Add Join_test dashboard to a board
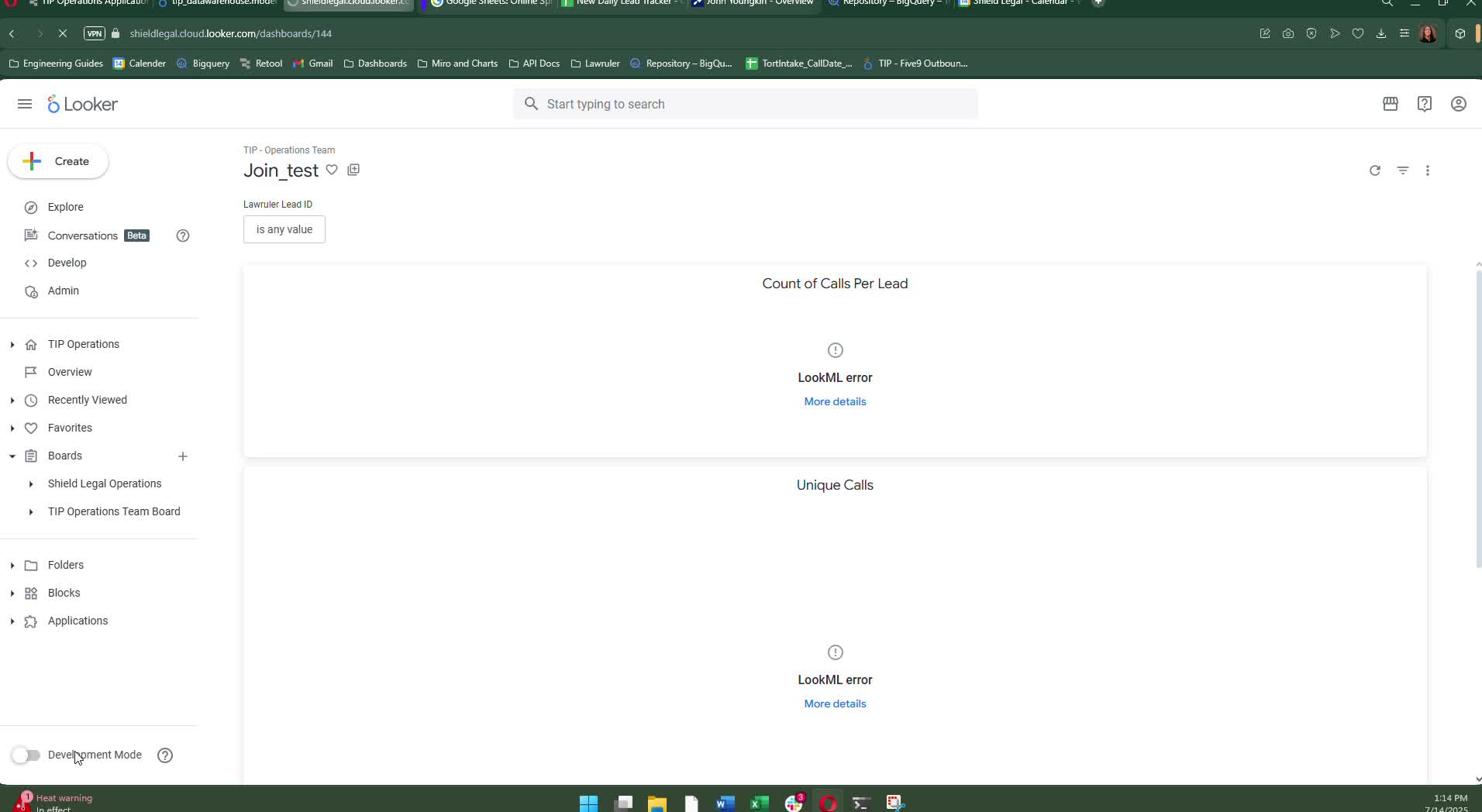Viewport: 1482px width, 812px height. tap(353, 170)
